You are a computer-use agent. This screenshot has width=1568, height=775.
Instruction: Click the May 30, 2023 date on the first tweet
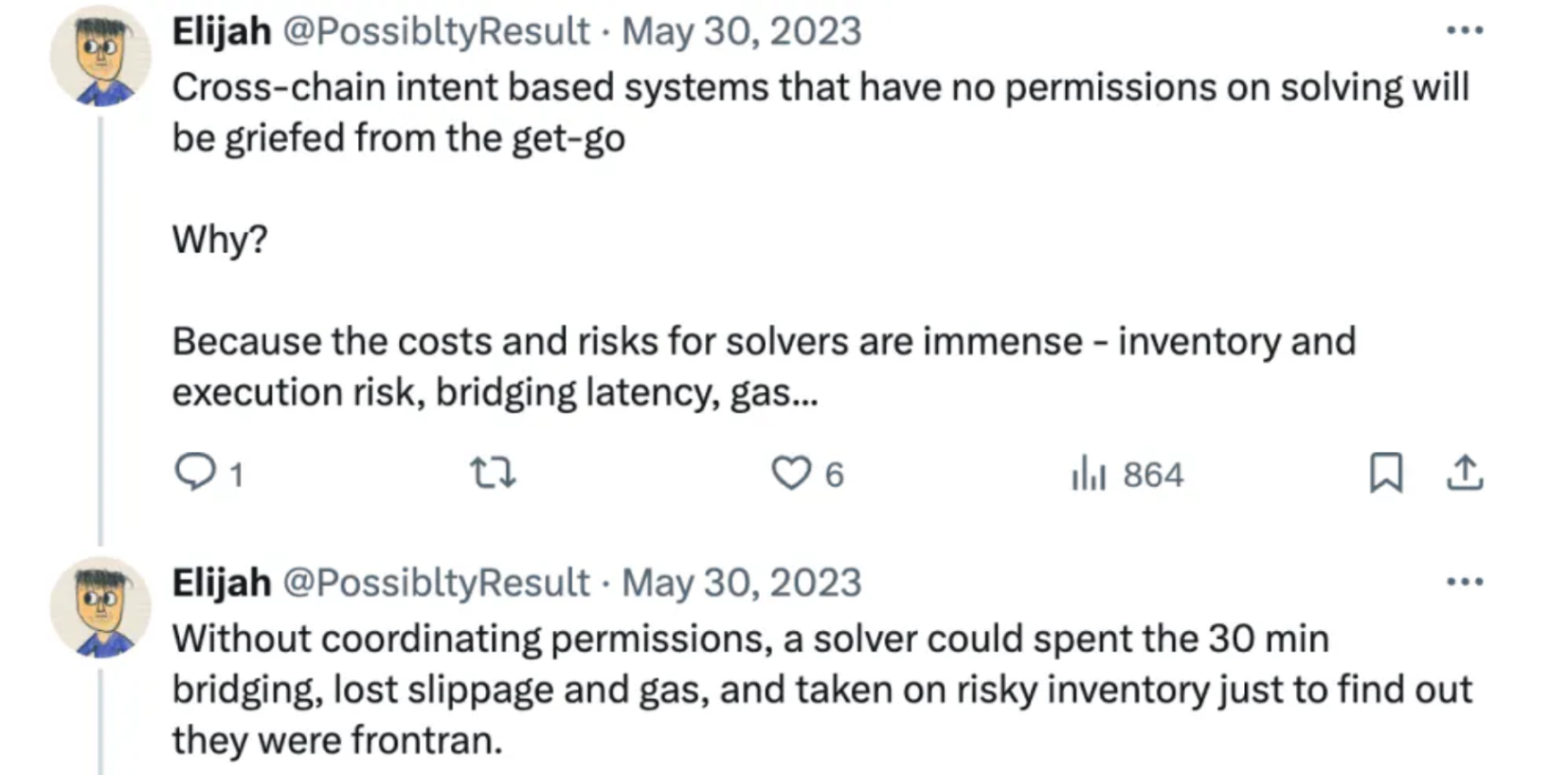pos(741,31)
